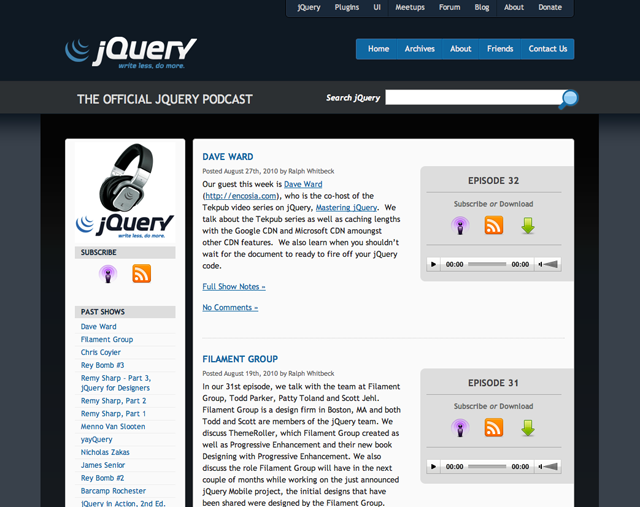Select Remy Sharp, Part 1 in Past Shows

click(113, 414)
